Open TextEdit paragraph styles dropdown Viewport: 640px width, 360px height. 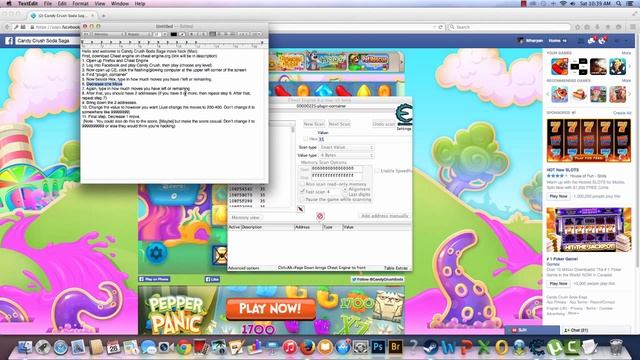point(86,34)
